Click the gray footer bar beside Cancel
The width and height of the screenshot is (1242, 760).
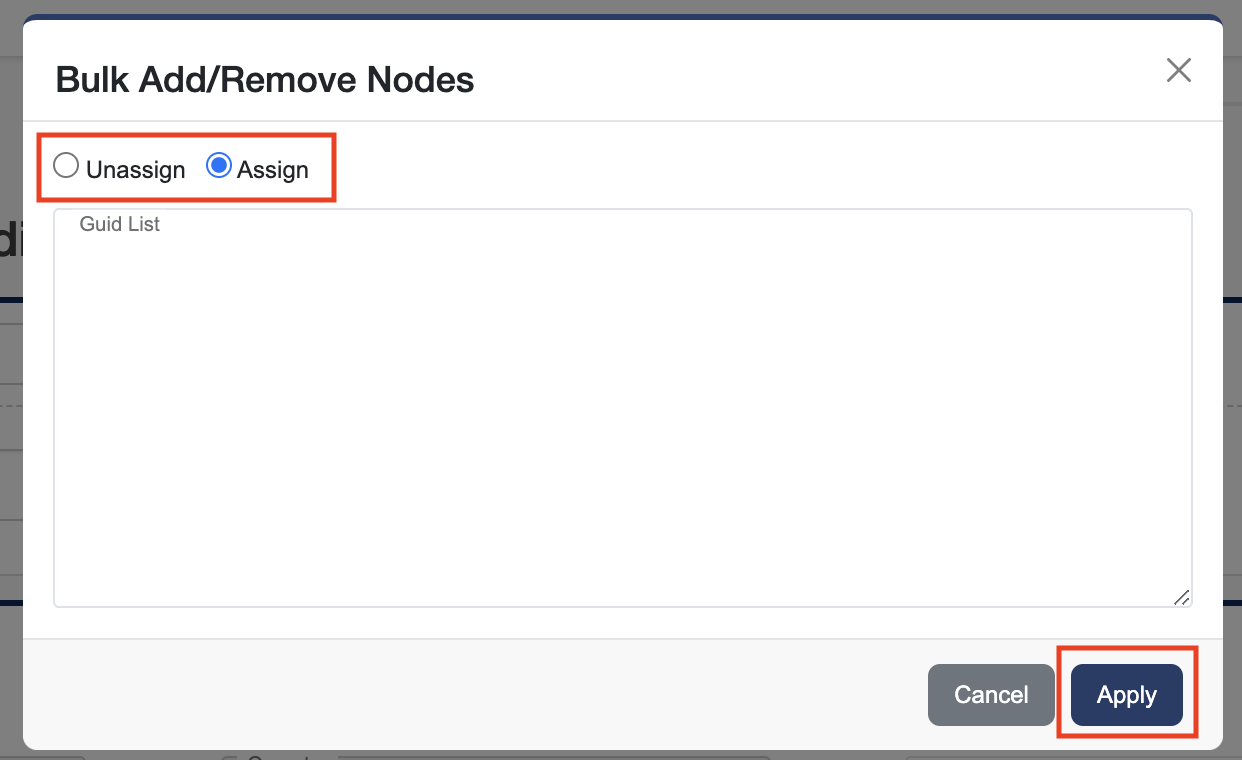(x=480, y=694)
